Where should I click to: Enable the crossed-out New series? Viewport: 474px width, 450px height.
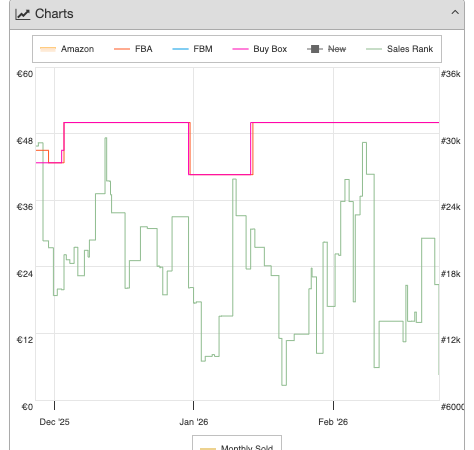[326, 49]
